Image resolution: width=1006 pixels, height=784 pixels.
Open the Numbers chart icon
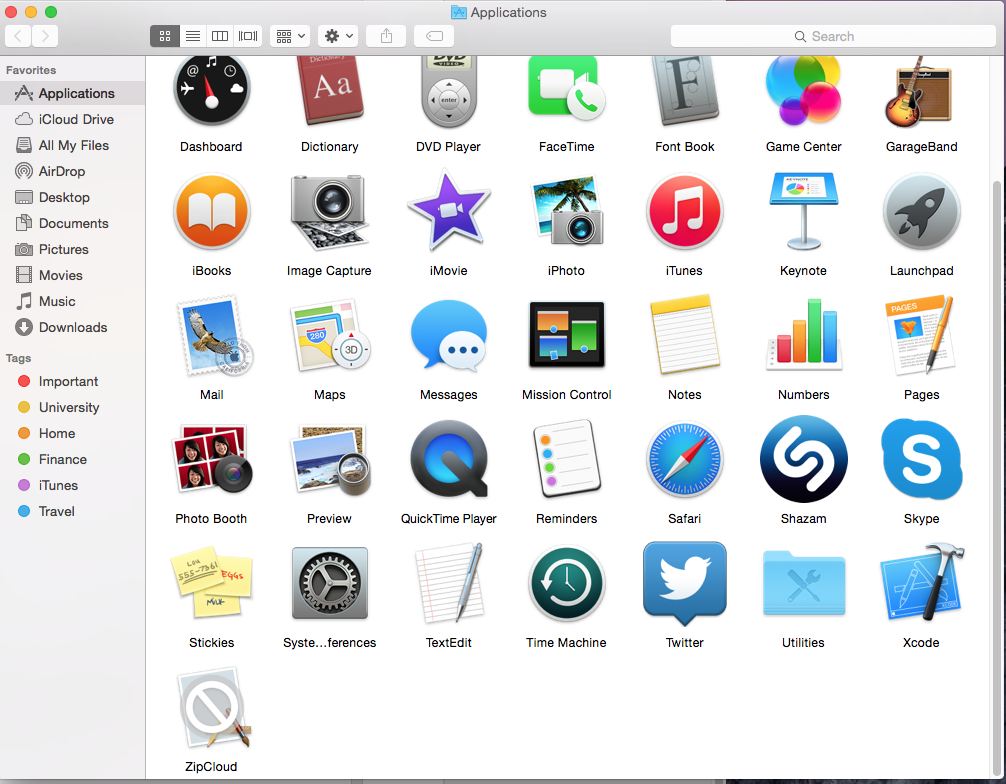pyautogui.click(x=803, y=334)
